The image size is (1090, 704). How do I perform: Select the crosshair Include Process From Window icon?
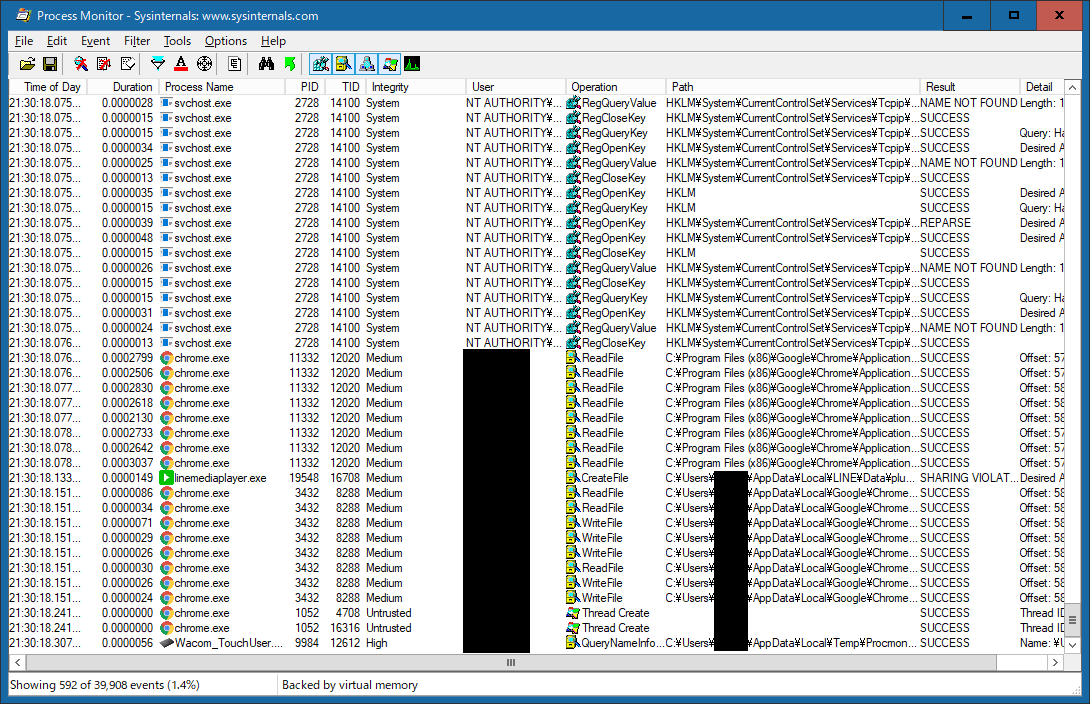[204, 65]
